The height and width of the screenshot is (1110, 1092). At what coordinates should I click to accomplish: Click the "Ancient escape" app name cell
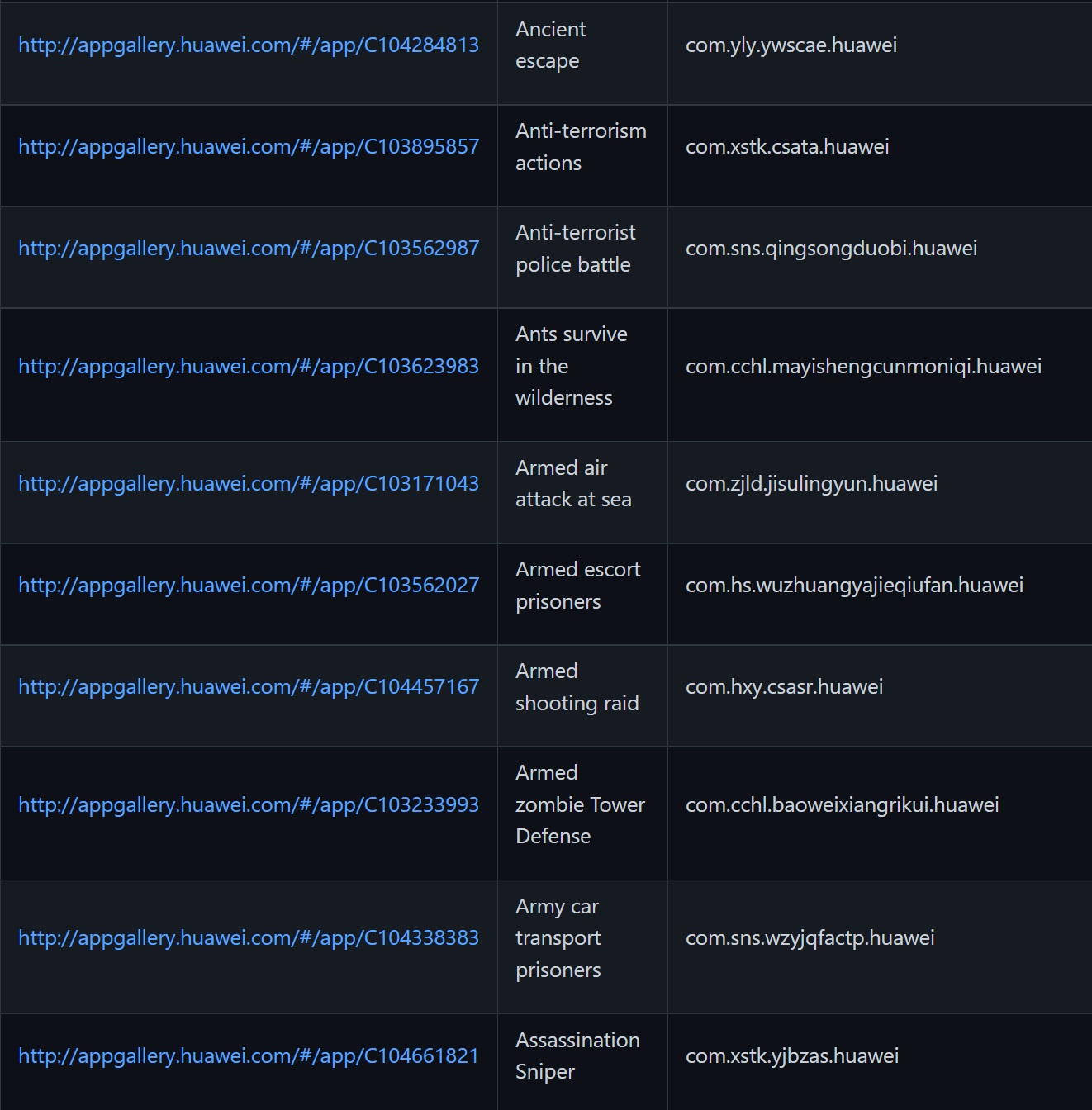click(x=551, y=45)
